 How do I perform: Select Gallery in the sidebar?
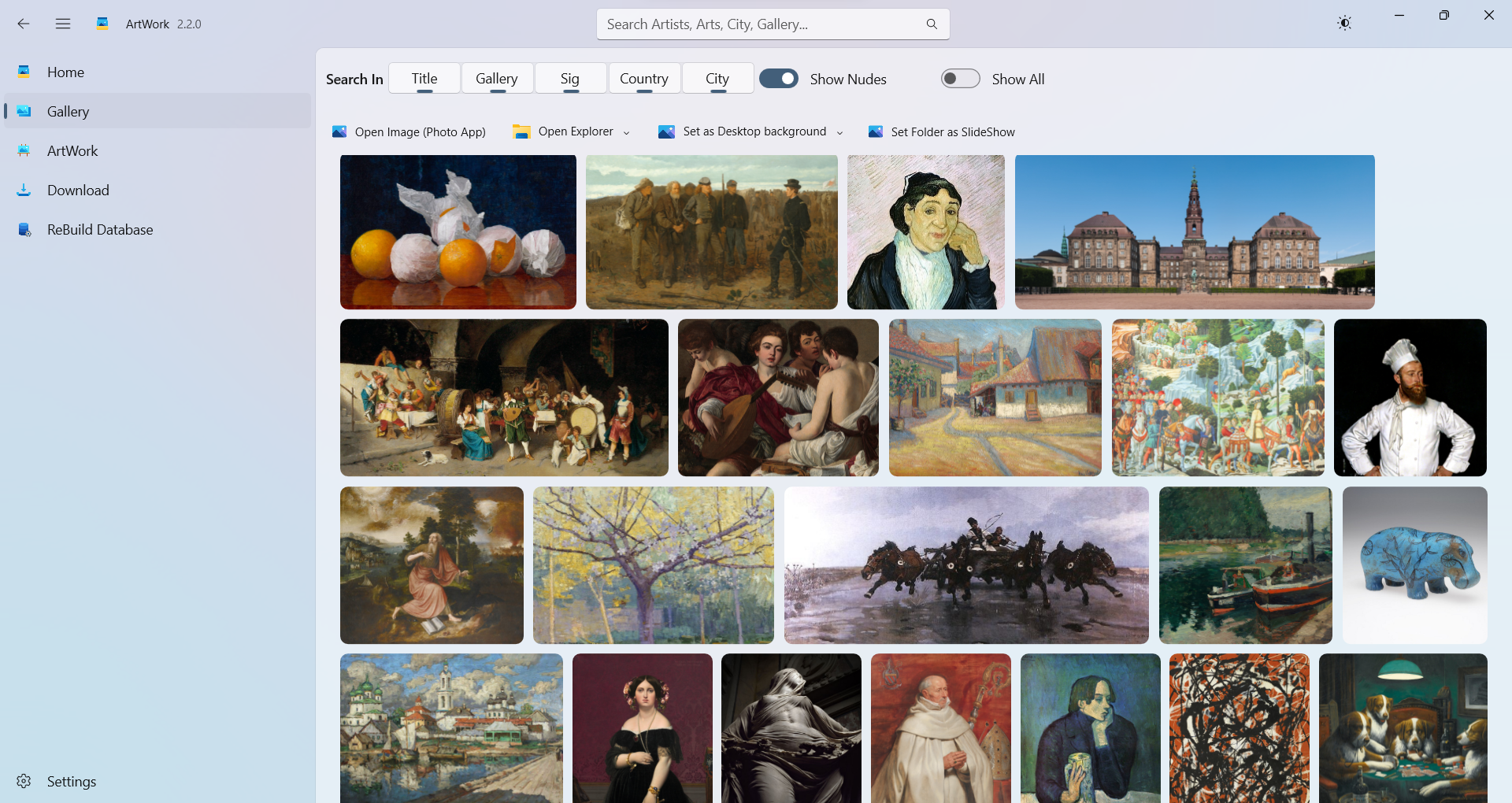click(x=157, y=111)
